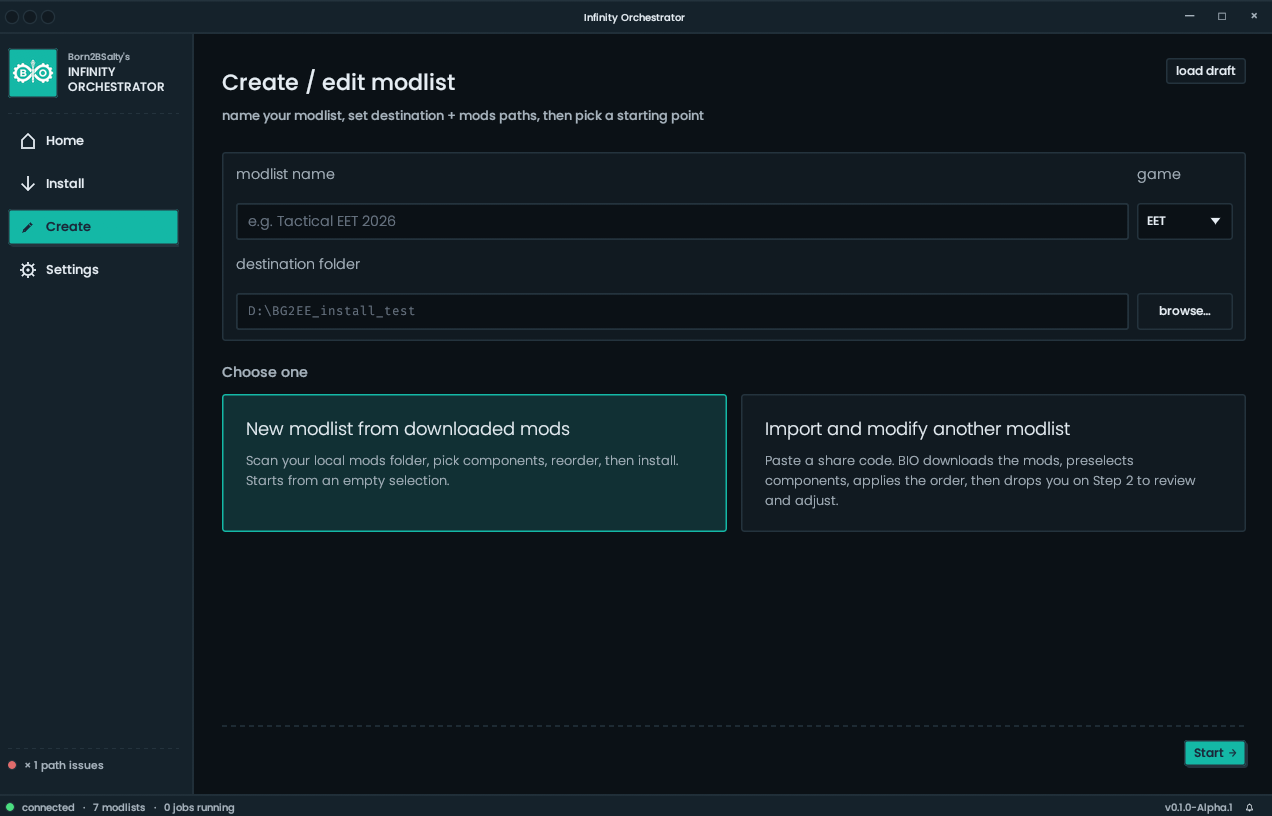Minimize the Infinity Orchestrator window

pos(1190,16)
